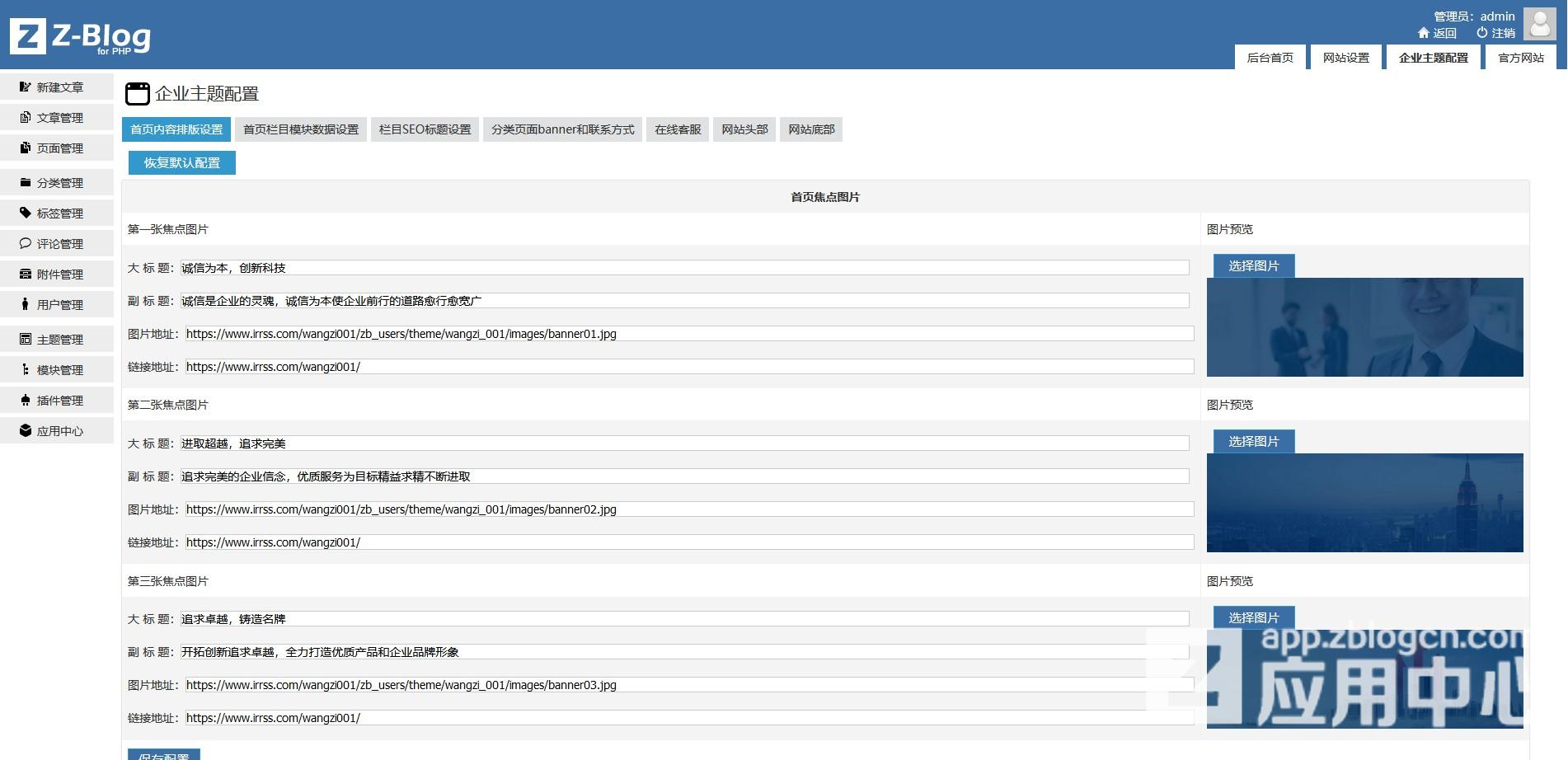
Task: Click 选择图片 for the first focus image
Action: click(1253, 265)
